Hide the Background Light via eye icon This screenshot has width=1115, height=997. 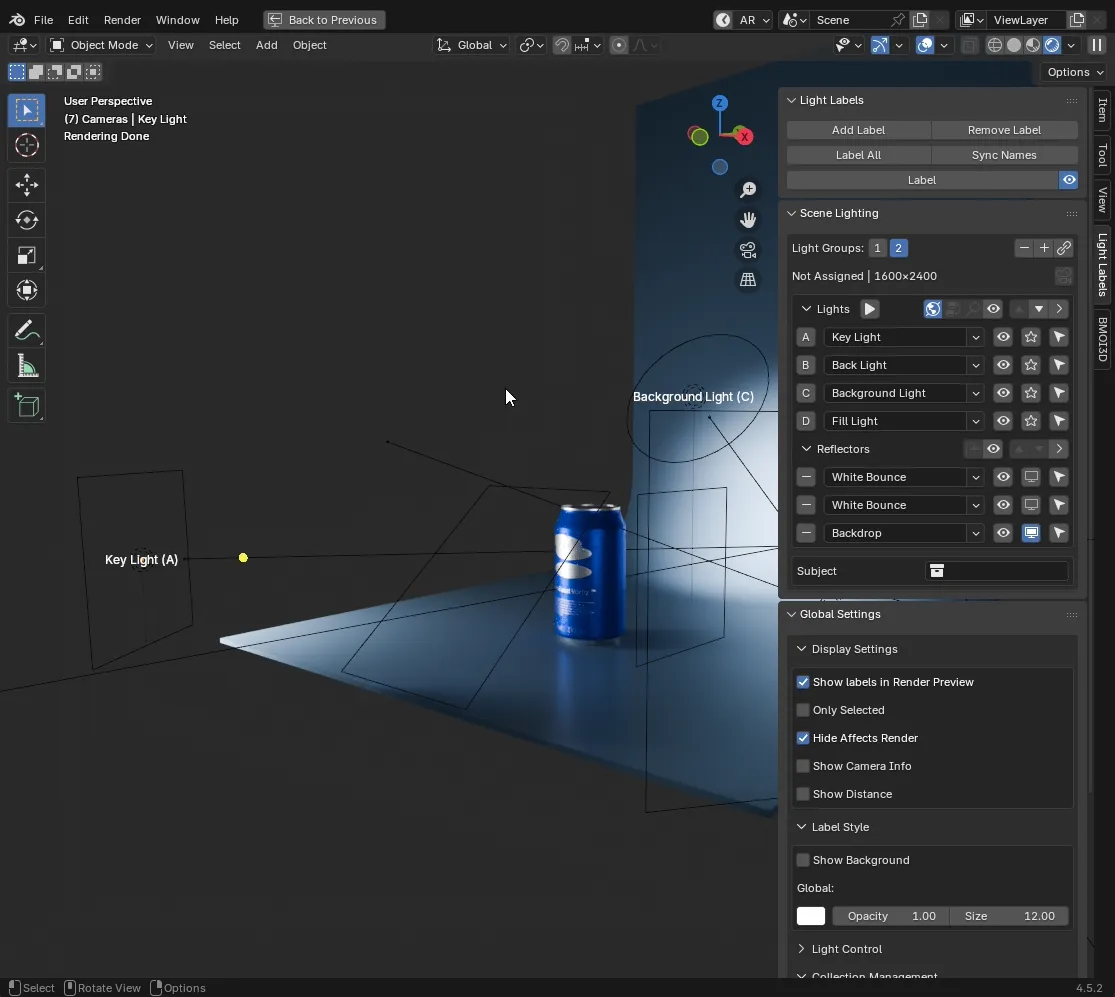pyautogui.click(x=1003, y=393)
